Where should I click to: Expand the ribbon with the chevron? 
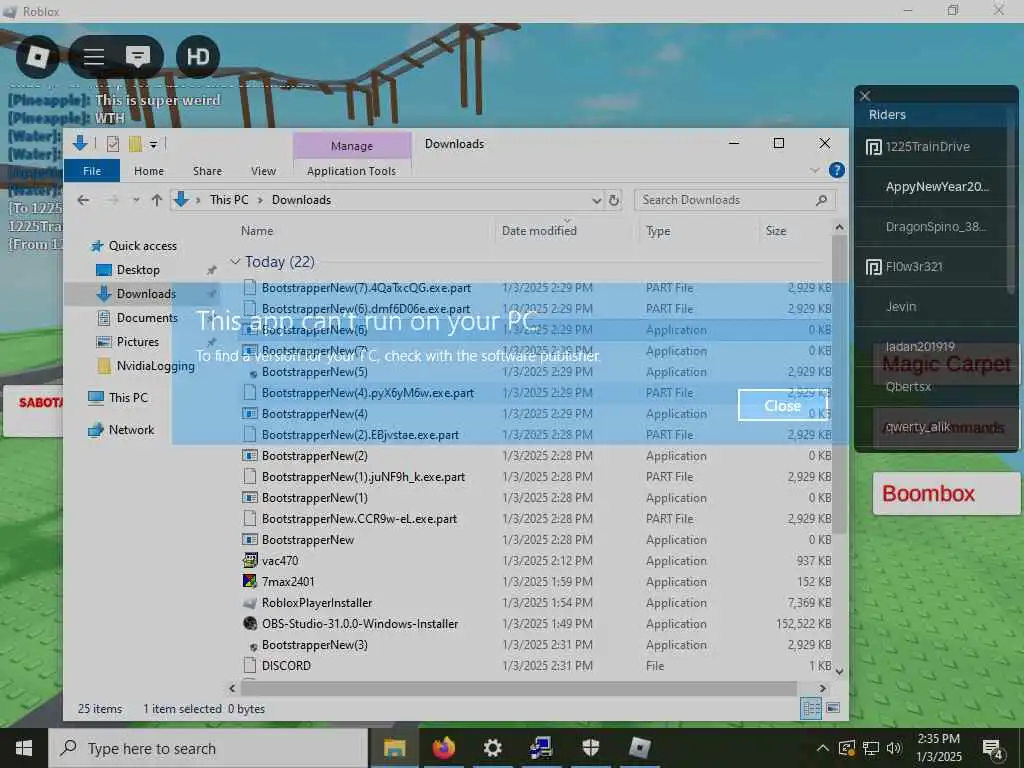pos(814,170)
